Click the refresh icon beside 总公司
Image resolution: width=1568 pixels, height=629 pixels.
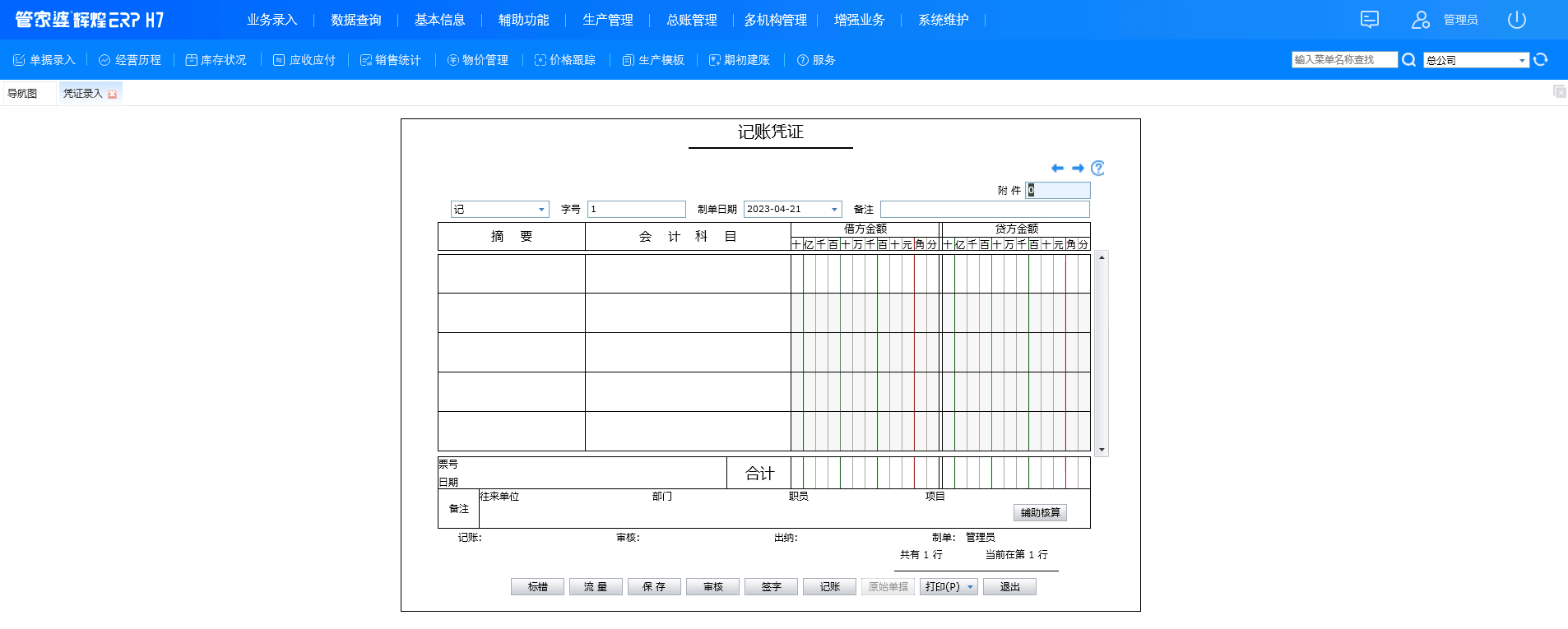[x=1541, y=59]
